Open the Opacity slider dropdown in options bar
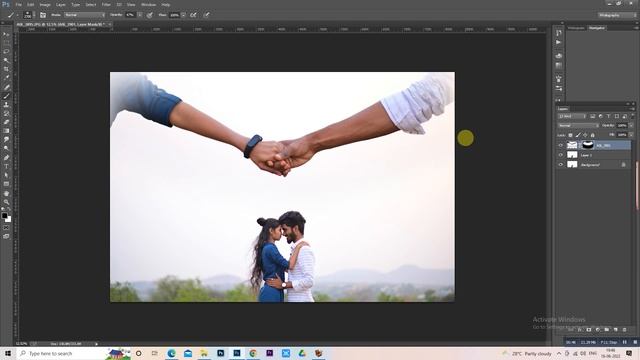 pos(140,15)
